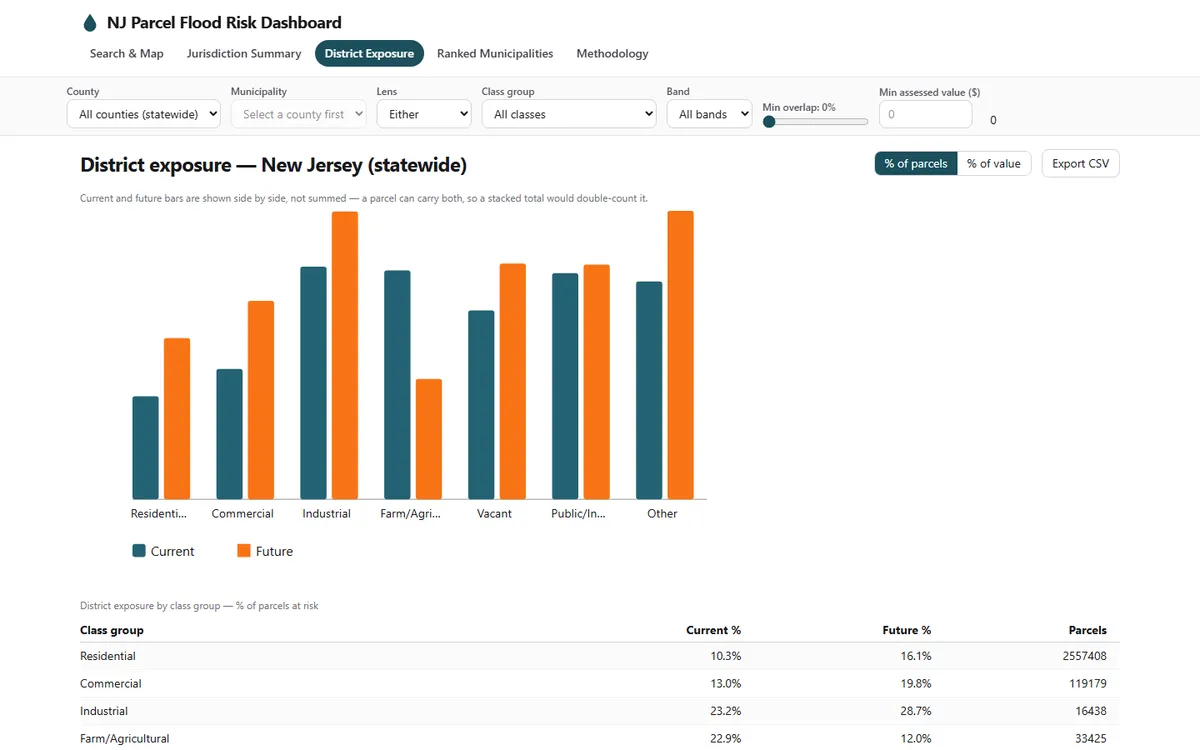This screenshot has height=750, width=1200.
Task: Select the Residential table row label
Action: click(108, 656)
